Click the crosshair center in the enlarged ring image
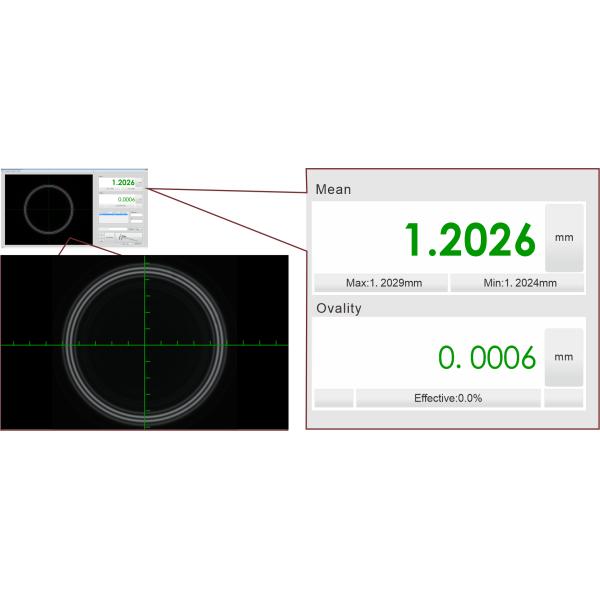 tap(146, 344)
